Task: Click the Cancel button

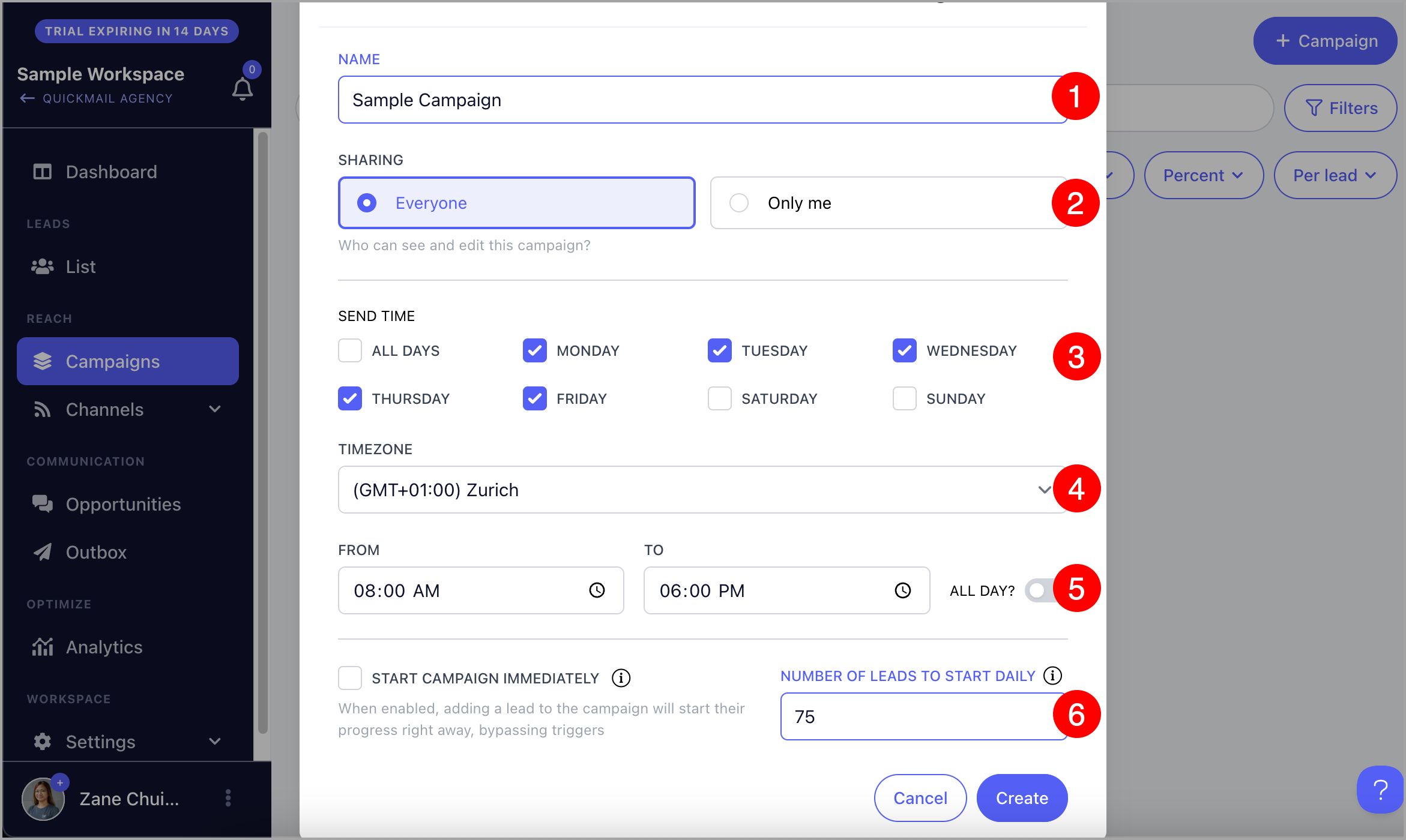Action: click(920, 798)
